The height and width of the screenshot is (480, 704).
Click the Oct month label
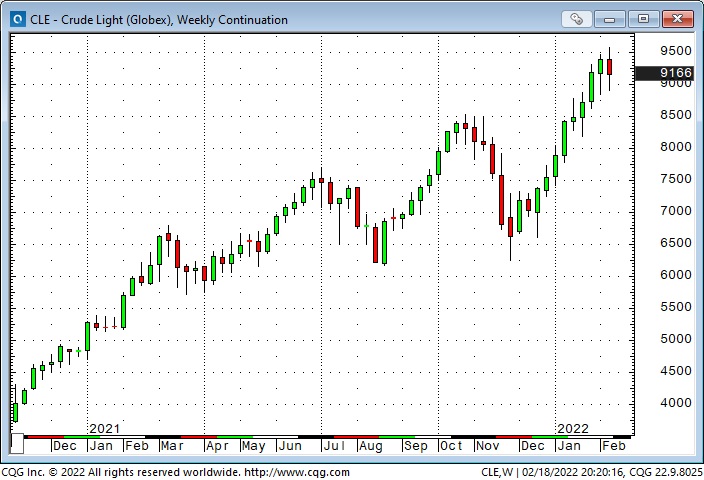tap(451, 446)
